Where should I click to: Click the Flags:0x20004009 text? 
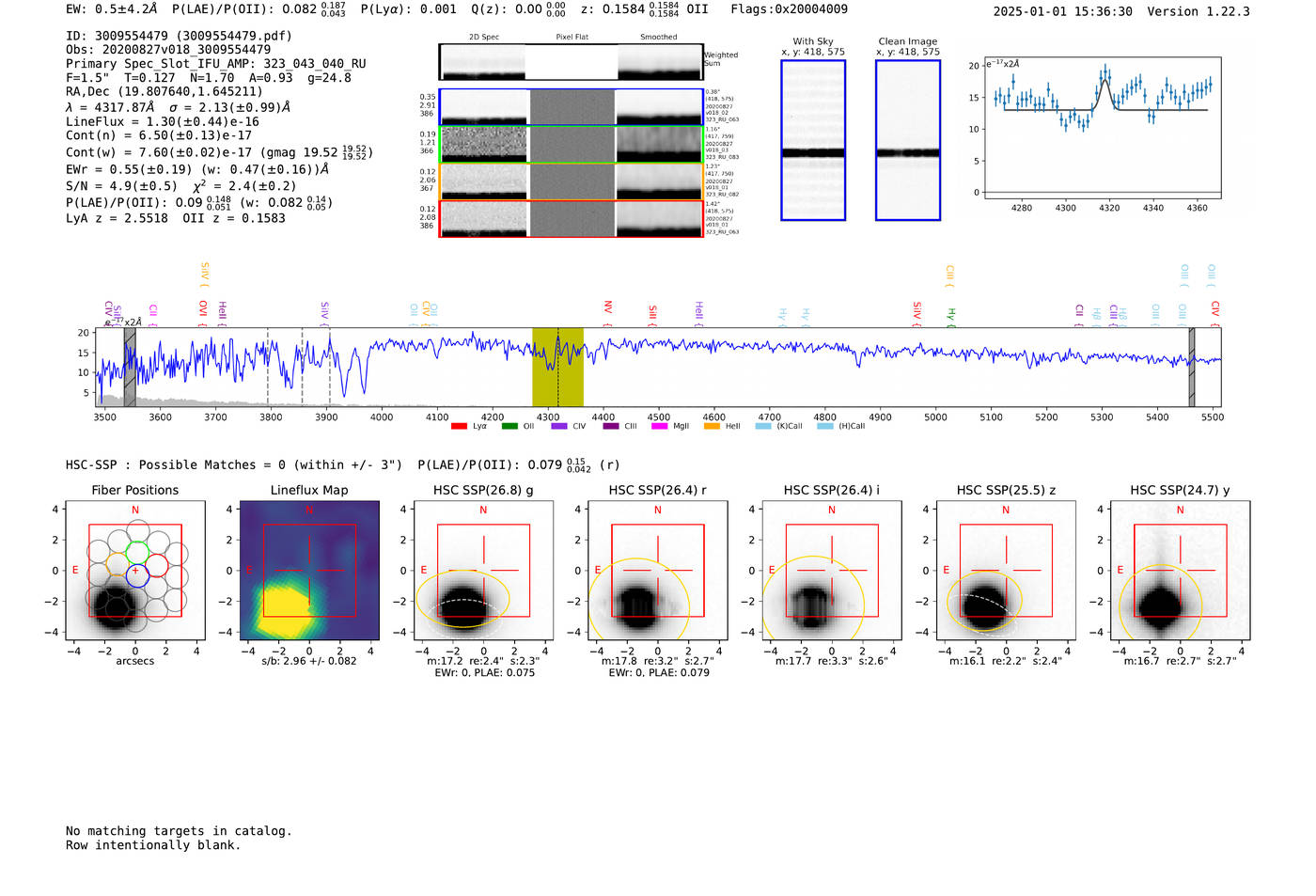[789, 9]
